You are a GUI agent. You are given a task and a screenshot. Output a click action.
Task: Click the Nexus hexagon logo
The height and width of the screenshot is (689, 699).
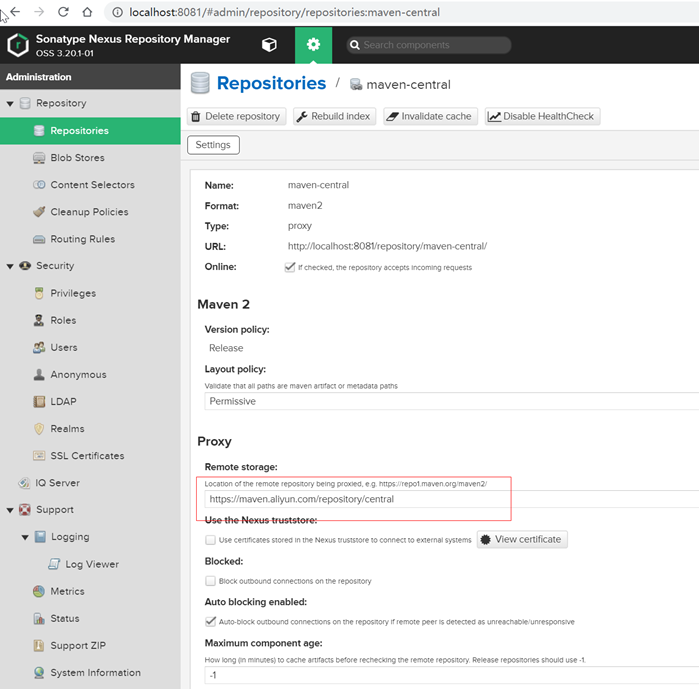[18, 45]
